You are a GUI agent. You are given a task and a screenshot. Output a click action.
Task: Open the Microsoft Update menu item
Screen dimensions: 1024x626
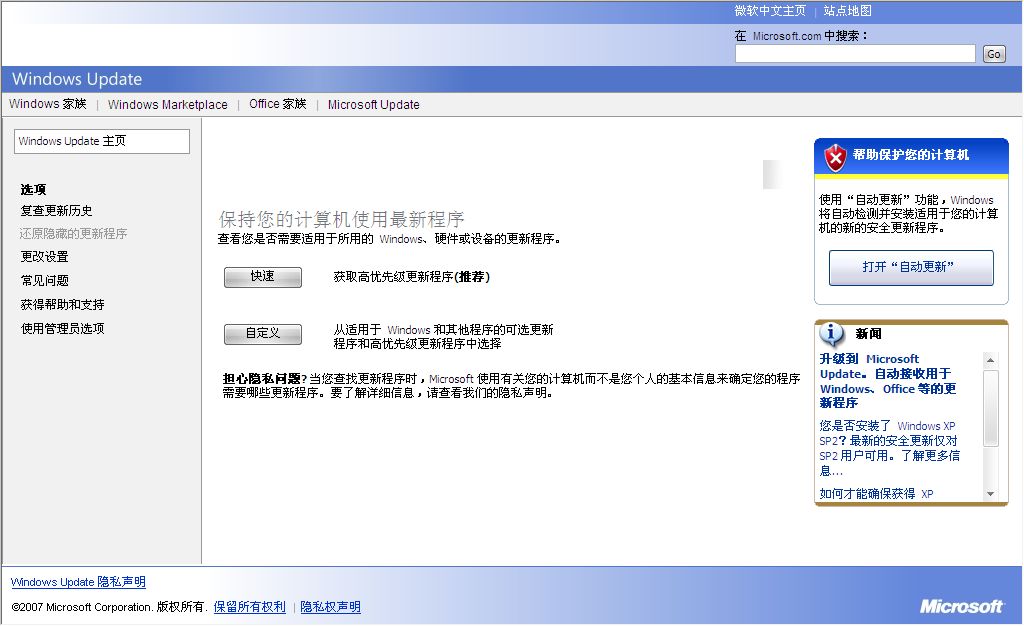coord(374,104)
